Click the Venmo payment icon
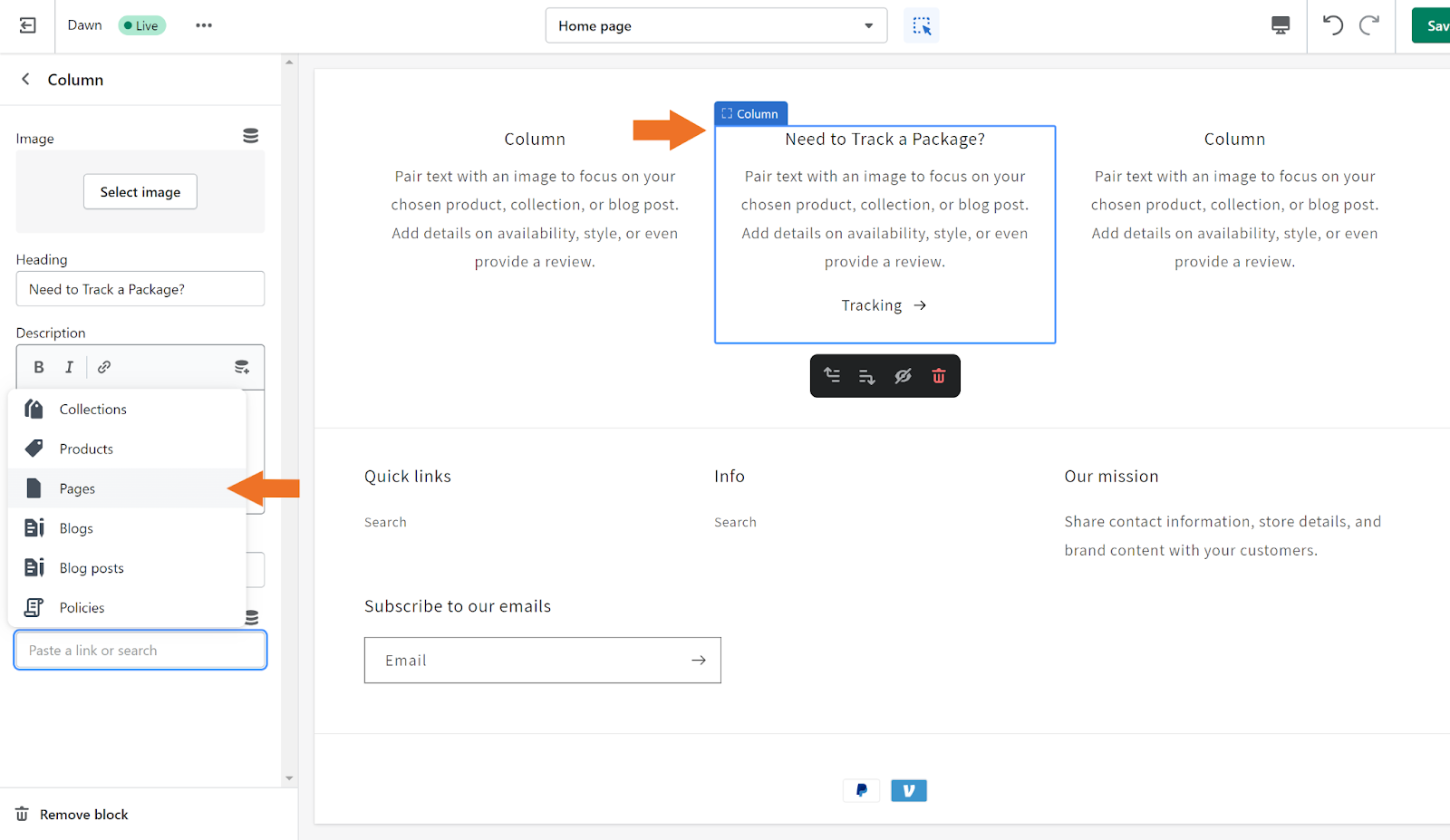The height and width of the screenshot is (840, 1450). coord(909,791)
